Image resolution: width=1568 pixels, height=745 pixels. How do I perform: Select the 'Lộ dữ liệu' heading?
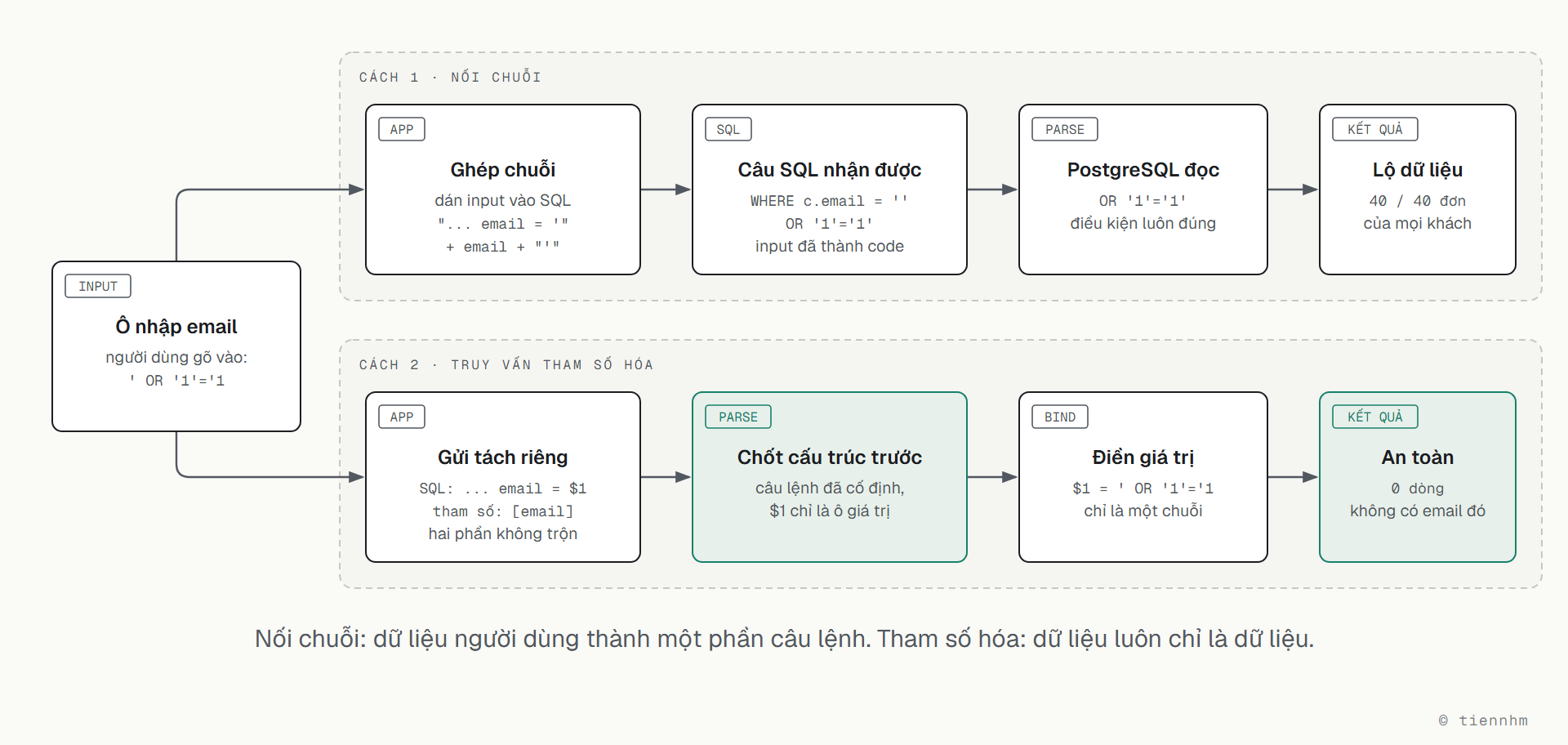click(x=1418, y=170)
